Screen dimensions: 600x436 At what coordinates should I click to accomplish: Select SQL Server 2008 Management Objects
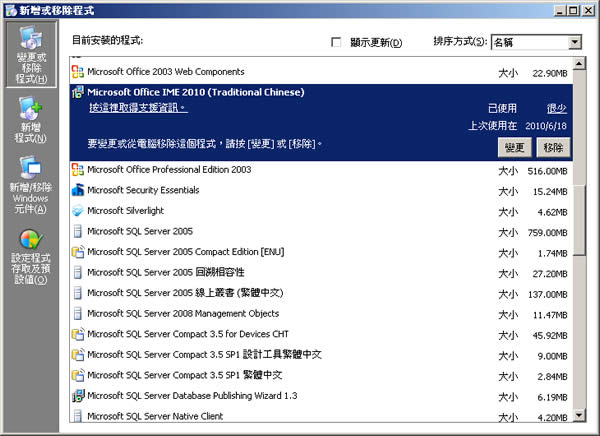click(x=183, y=314)
